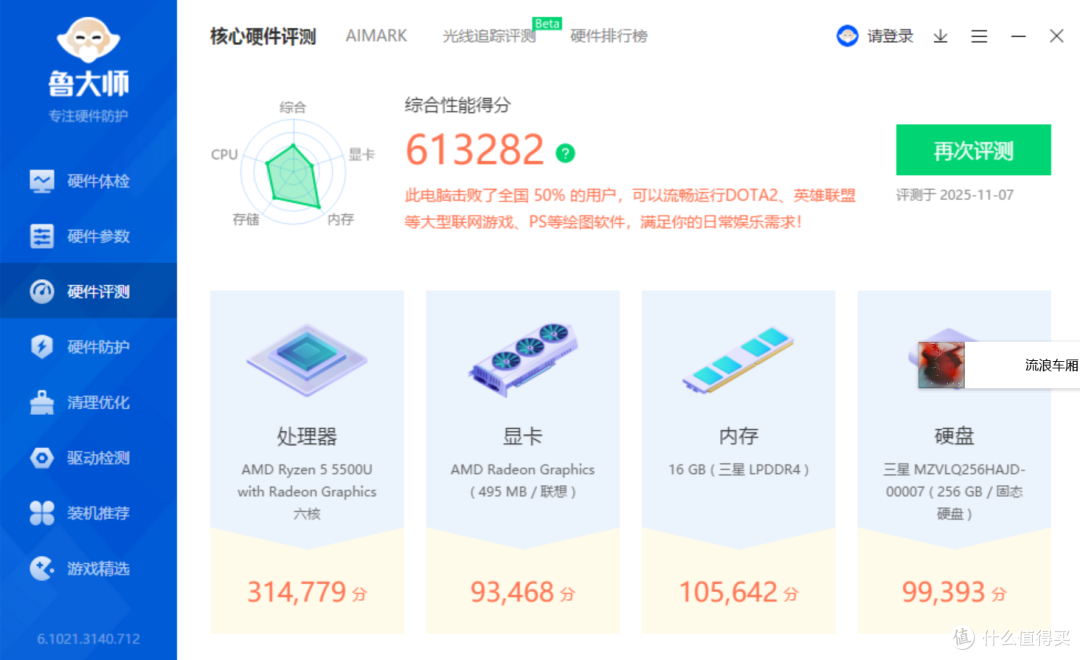Click the 内存 card title
This screenshot has width=1080, height=660.
click(738, 435)
